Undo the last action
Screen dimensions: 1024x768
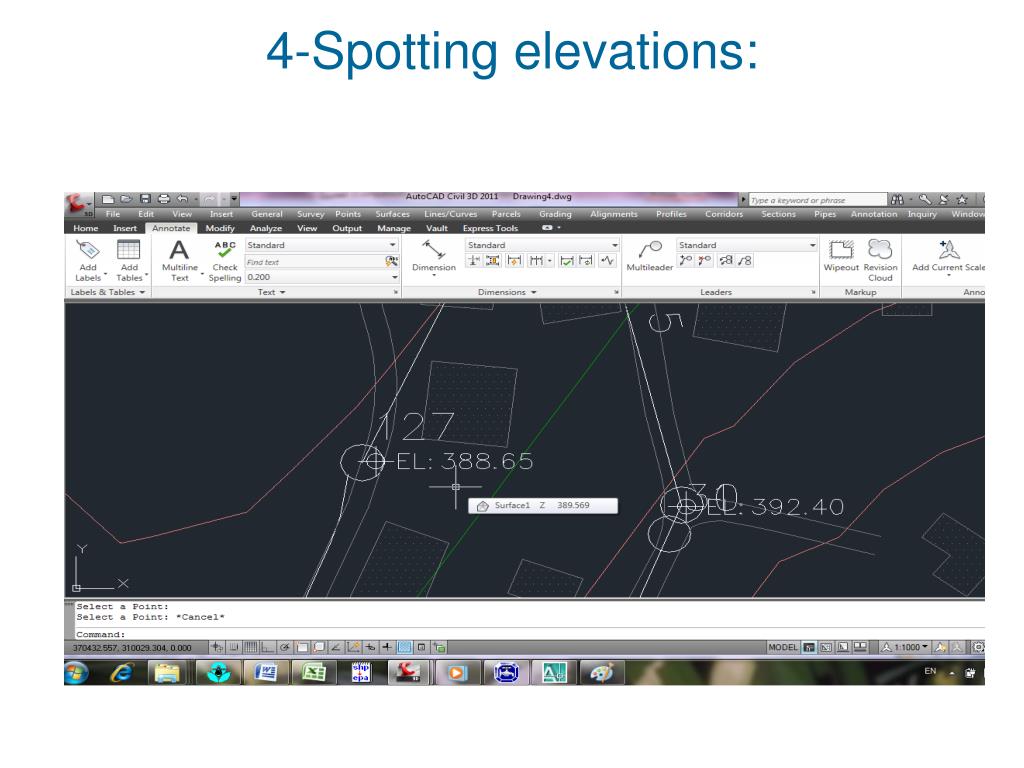tap(183, 199)
